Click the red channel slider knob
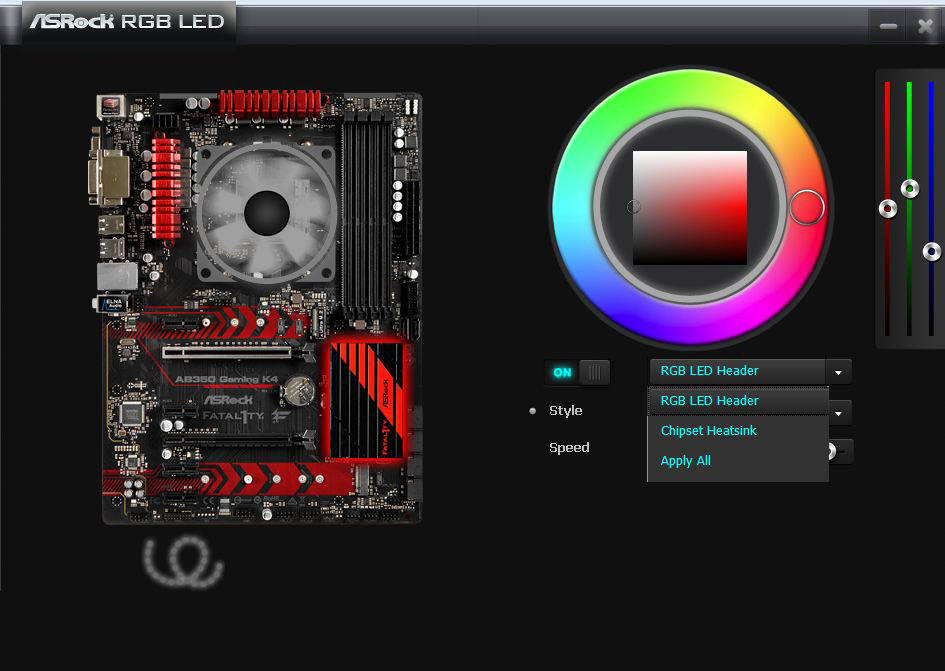 [x=887, y=209]
